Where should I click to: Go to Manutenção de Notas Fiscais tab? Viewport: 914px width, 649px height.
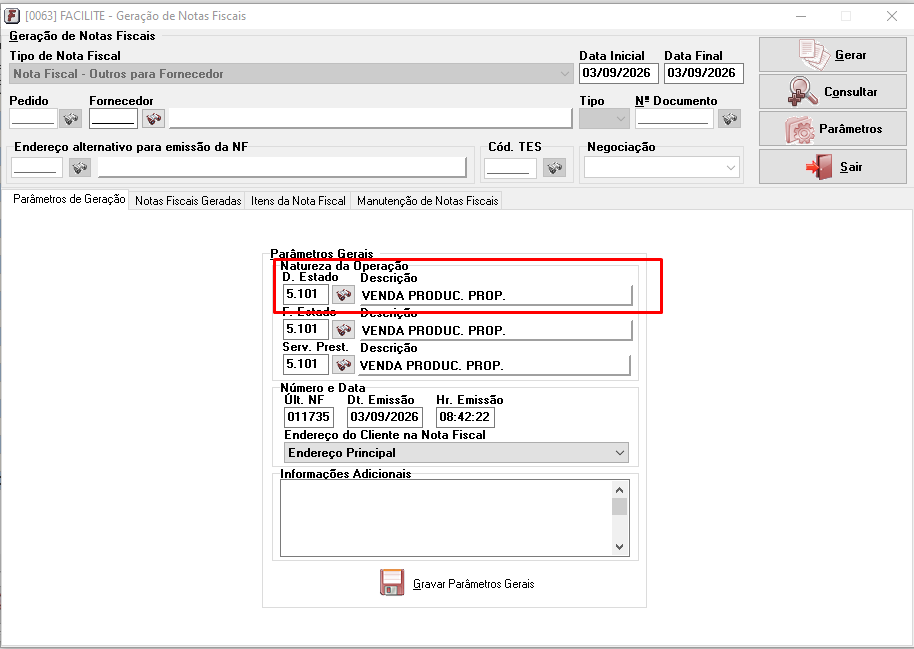427,201
